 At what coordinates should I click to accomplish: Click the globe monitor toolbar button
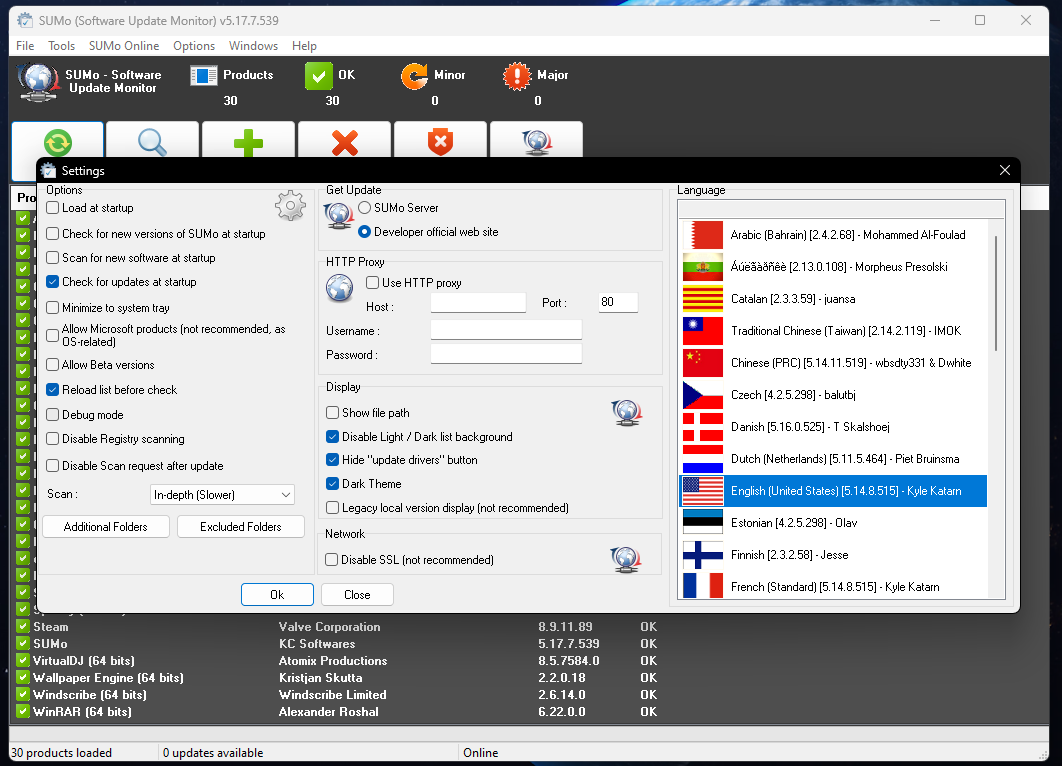pyautogui.click(x=536, y=141)
